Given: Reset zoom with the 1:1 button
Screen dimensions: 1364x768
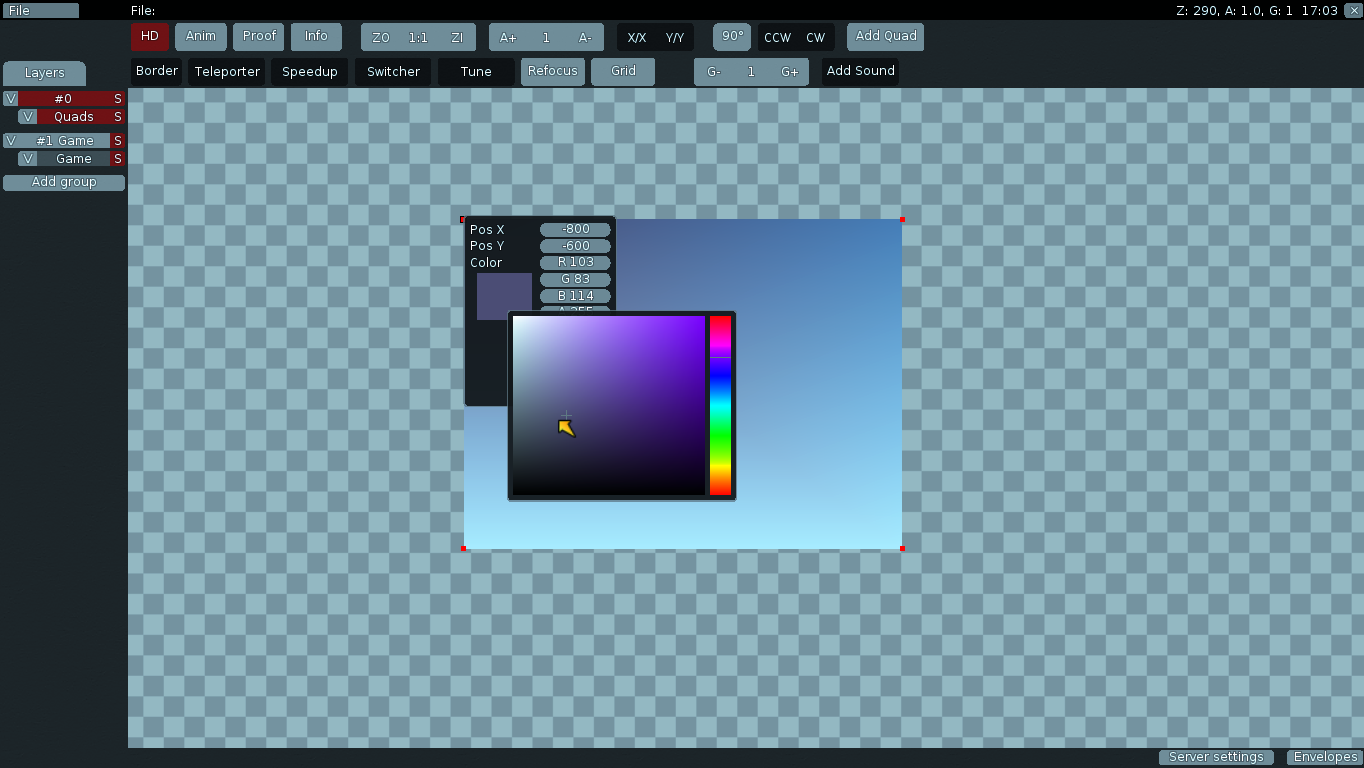Looking at the screenshot, I should [x=418, y=38].
